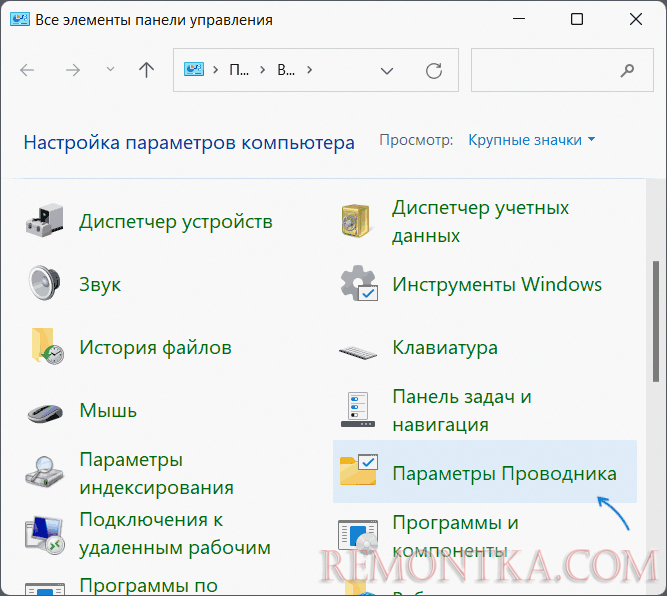Click the Keyboard icon (Клавиатура)
The image size is (667, 596).
tap(357, 349)
